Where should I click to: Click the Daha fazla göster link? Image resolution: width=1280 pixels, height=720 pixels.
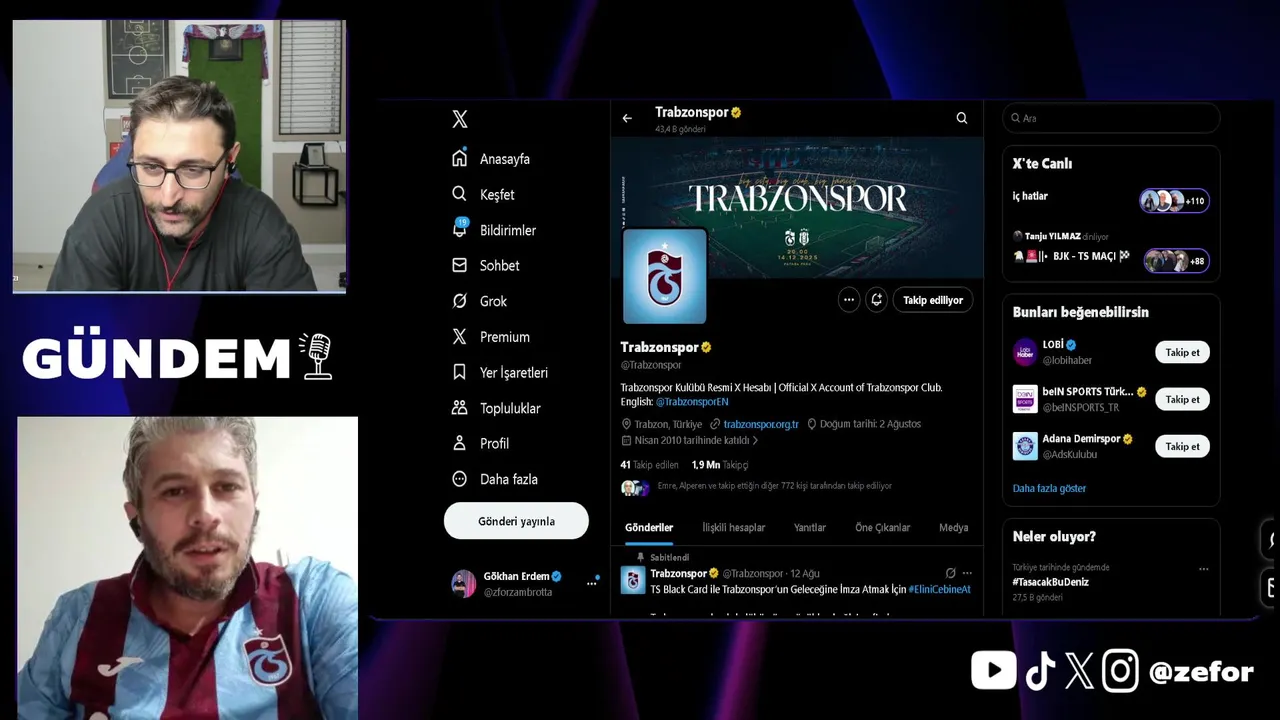(x=1049, y=488)
